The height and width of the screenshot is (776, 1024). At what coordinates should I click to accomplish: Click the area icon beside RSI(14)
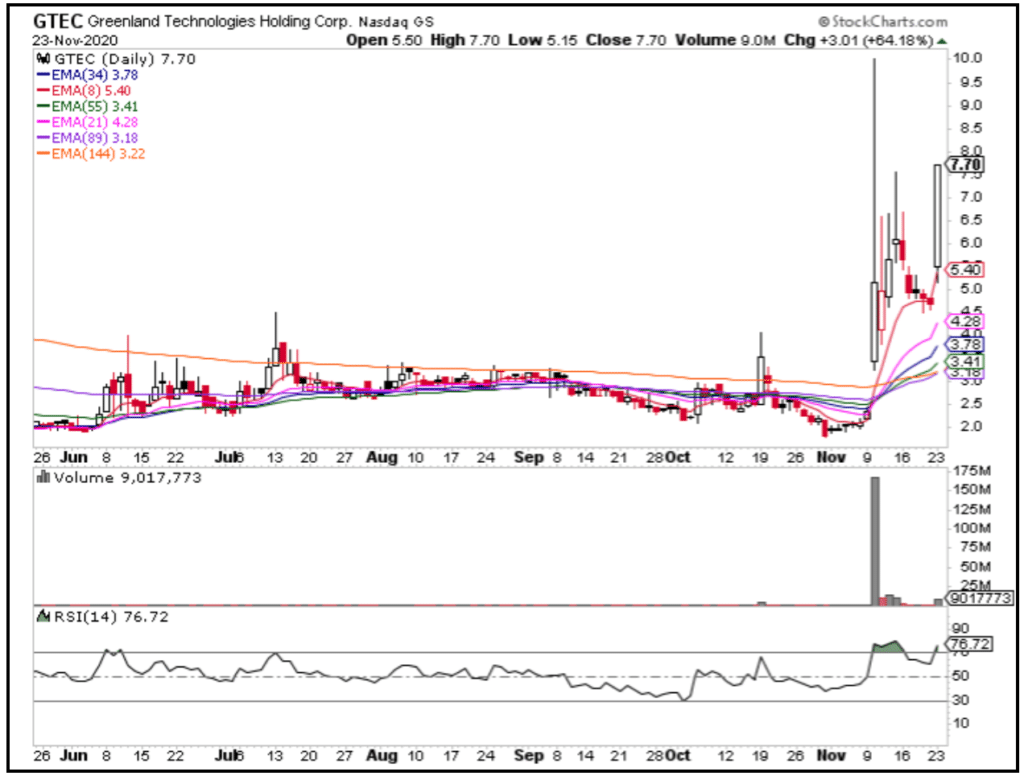click(44, 616)
